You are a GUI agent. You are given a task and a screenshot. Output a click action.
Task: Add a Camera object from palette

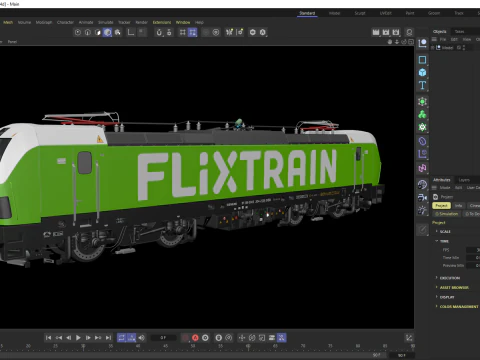(422, 197)
